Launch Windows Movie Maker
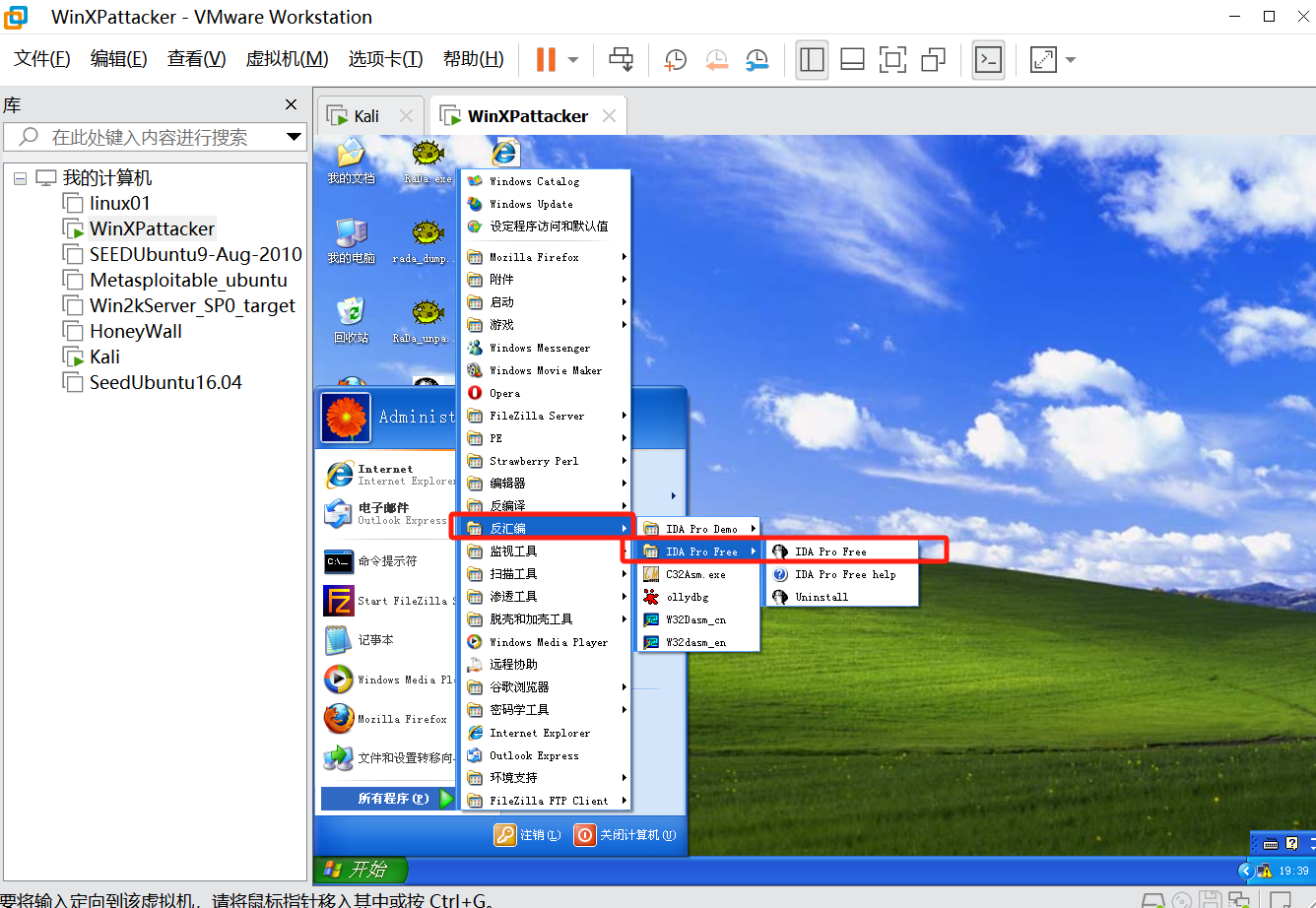This screenshot has width=1316, height=908. (546, 370)
